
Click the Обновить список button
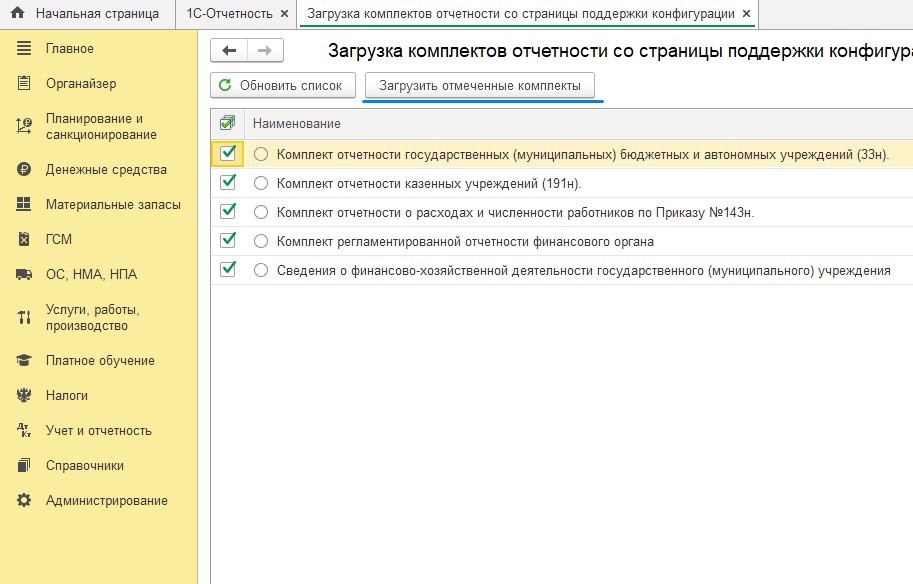pos(283,85)
